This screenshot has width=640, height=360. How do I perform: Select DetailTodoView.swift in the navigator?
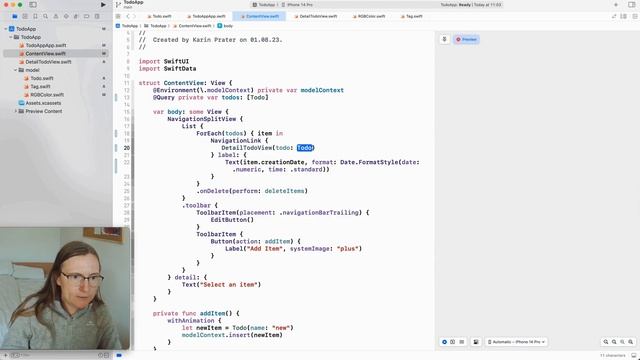pos(48,62)
